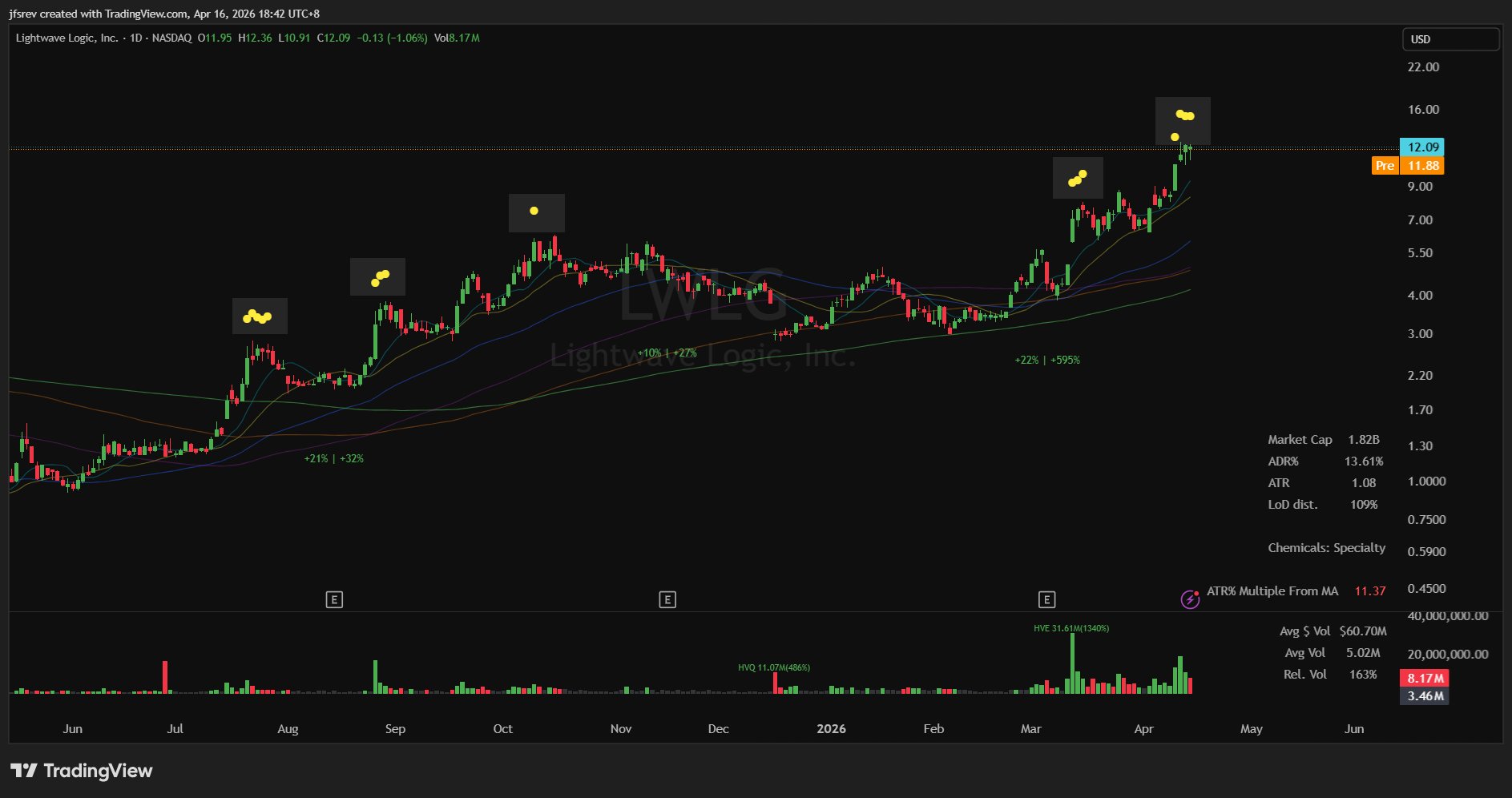Image resolution: width=1512 pixels, height=798 pixels.
Task: Click the Apr label on time axis
Action: point(1143,728)
